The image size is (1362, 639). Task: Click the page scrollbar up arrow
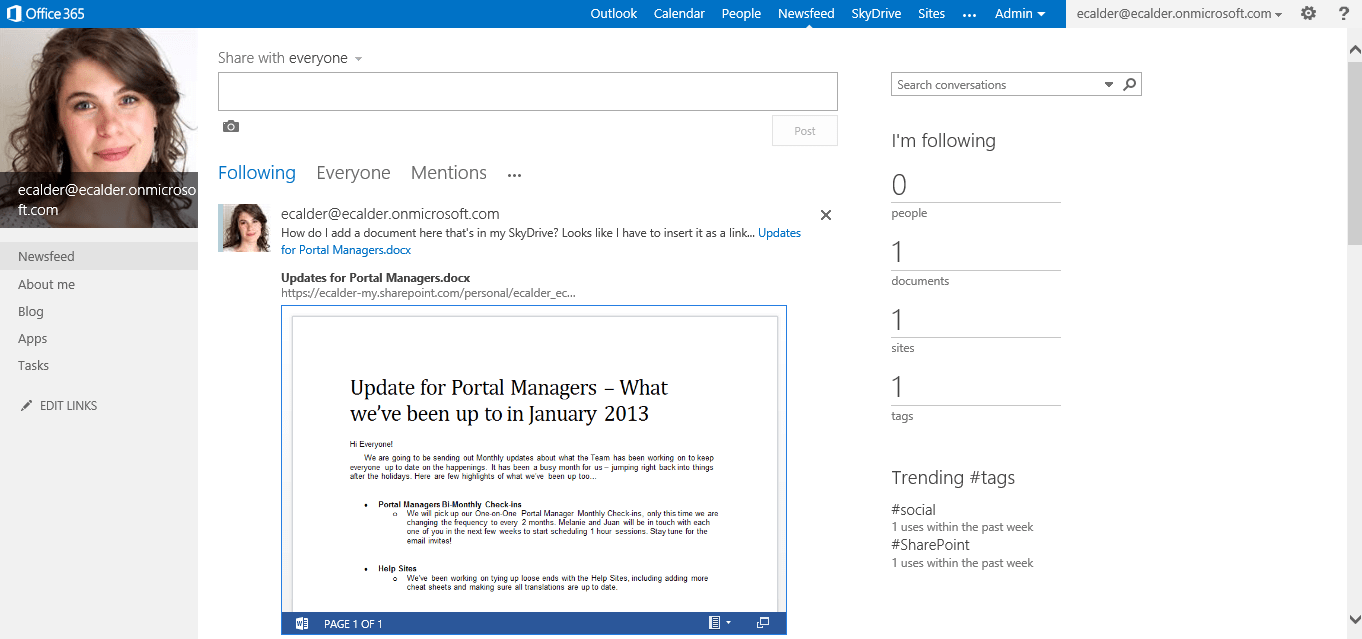pos(1354,48)
